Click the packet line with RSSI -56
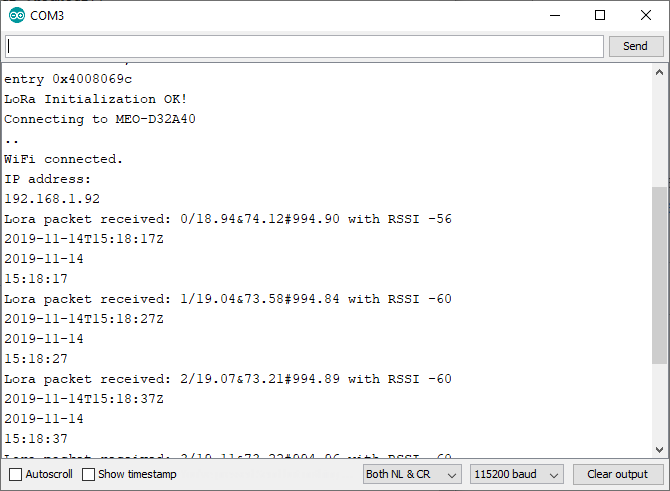Screen dimensions: 670x491 (228, 219)
